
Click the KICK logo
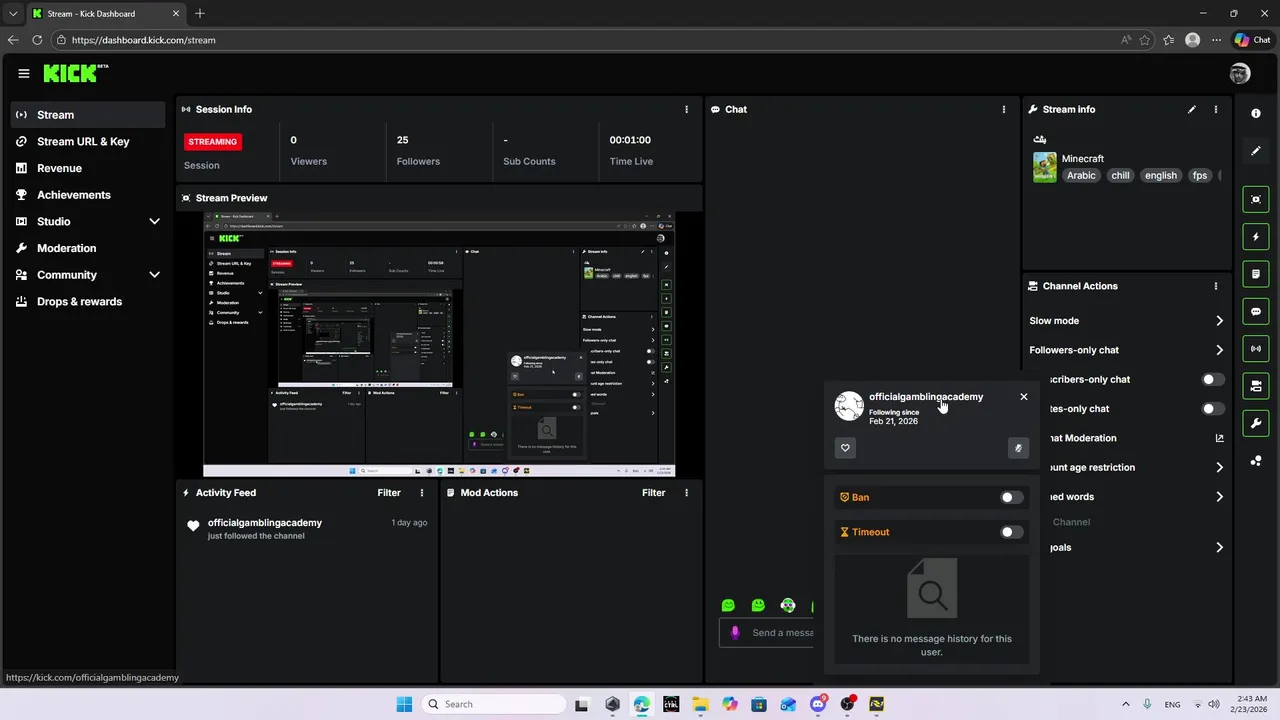75,73
